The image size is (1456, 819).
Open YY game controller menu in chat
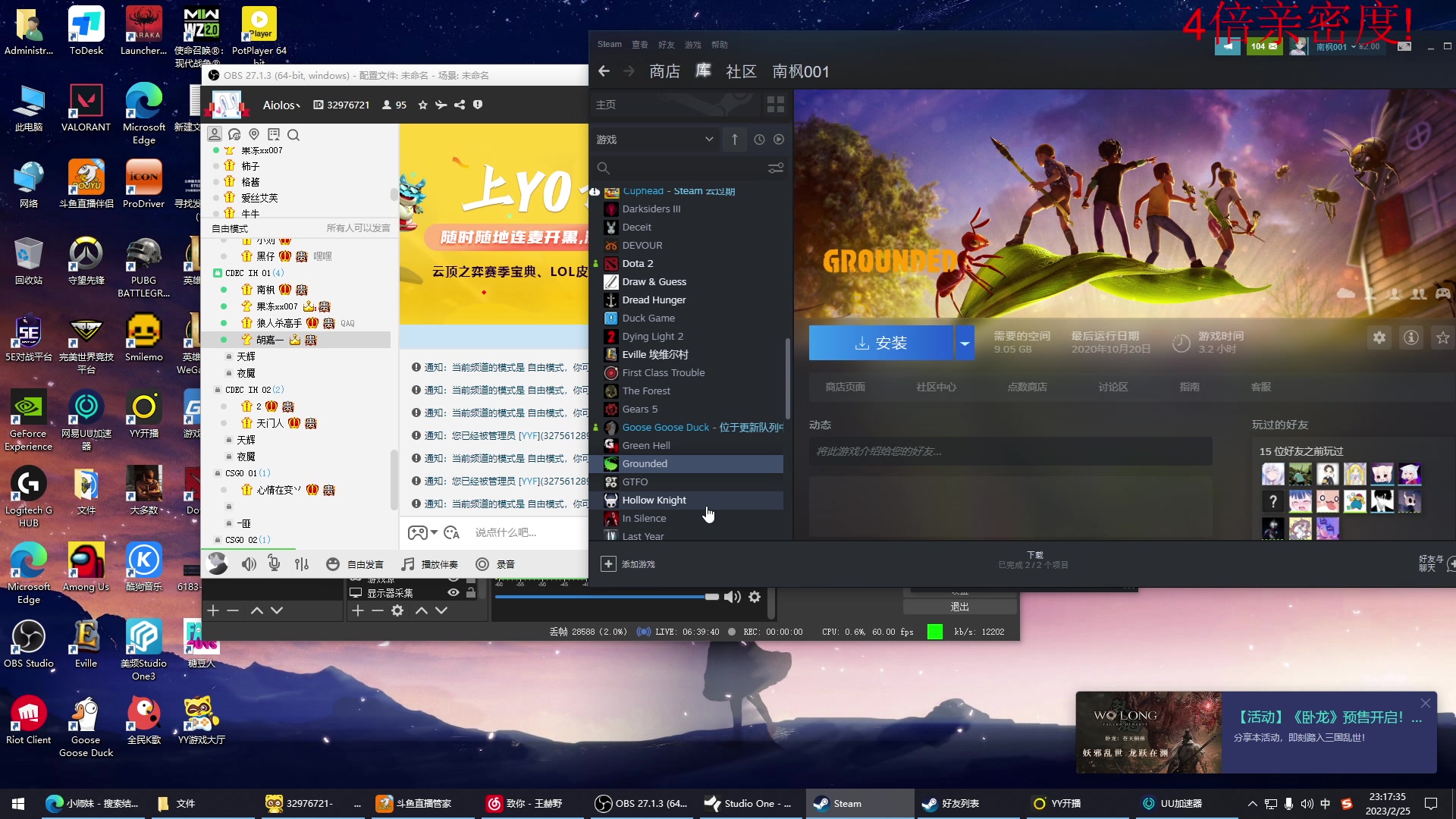[418, 532]
